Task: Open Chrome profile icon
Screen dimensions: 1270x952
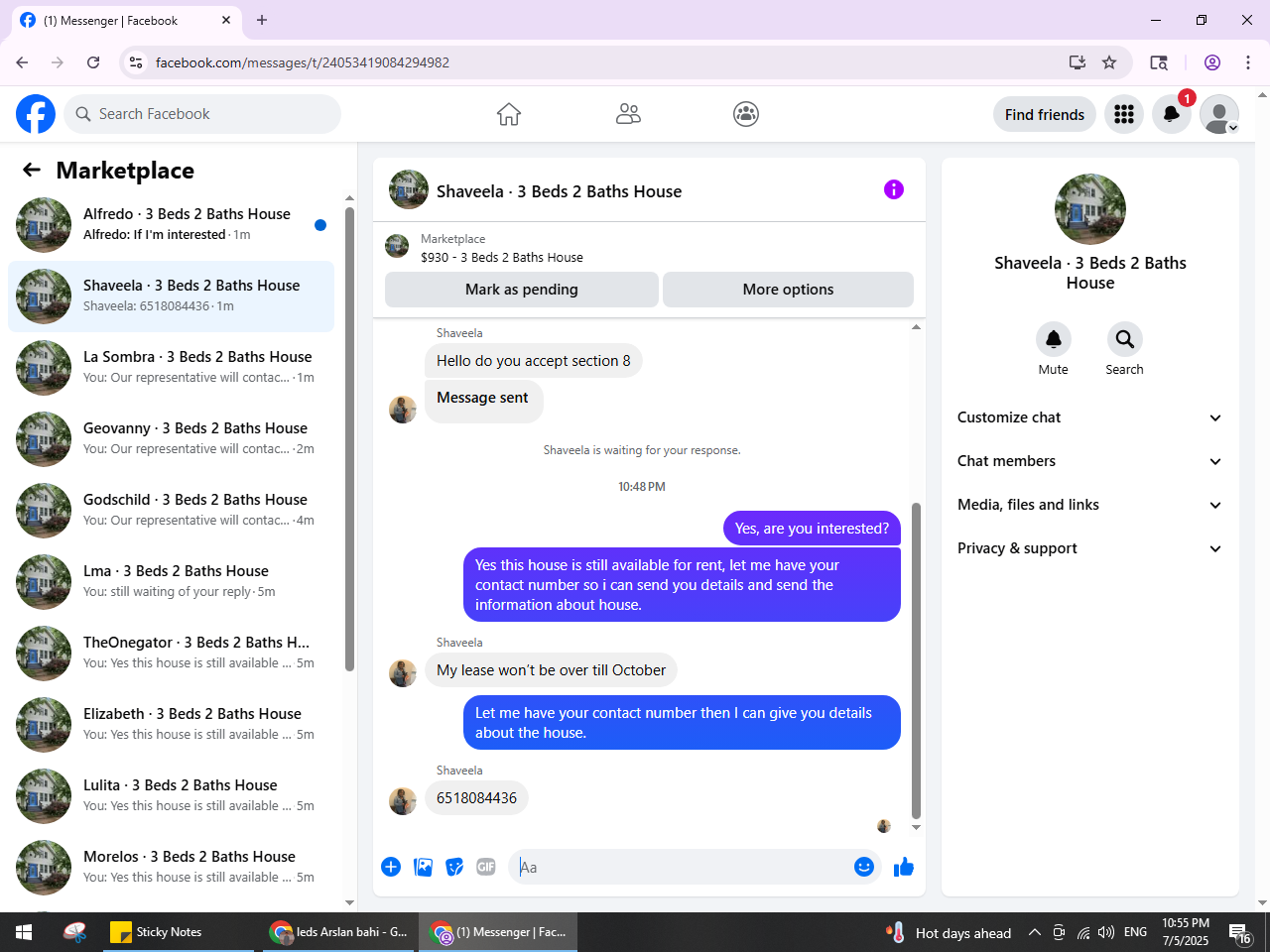Action: coord(1212,62)
